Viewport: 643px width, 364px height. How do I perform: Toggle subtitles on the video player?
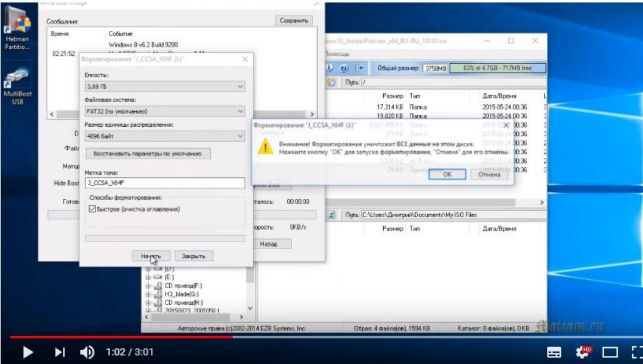[x=554, y=352]
